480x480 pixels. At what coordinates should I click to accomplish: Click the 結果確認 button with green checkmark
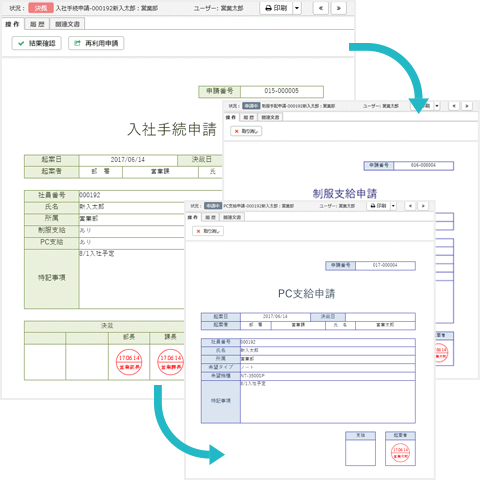click(37, 43)
